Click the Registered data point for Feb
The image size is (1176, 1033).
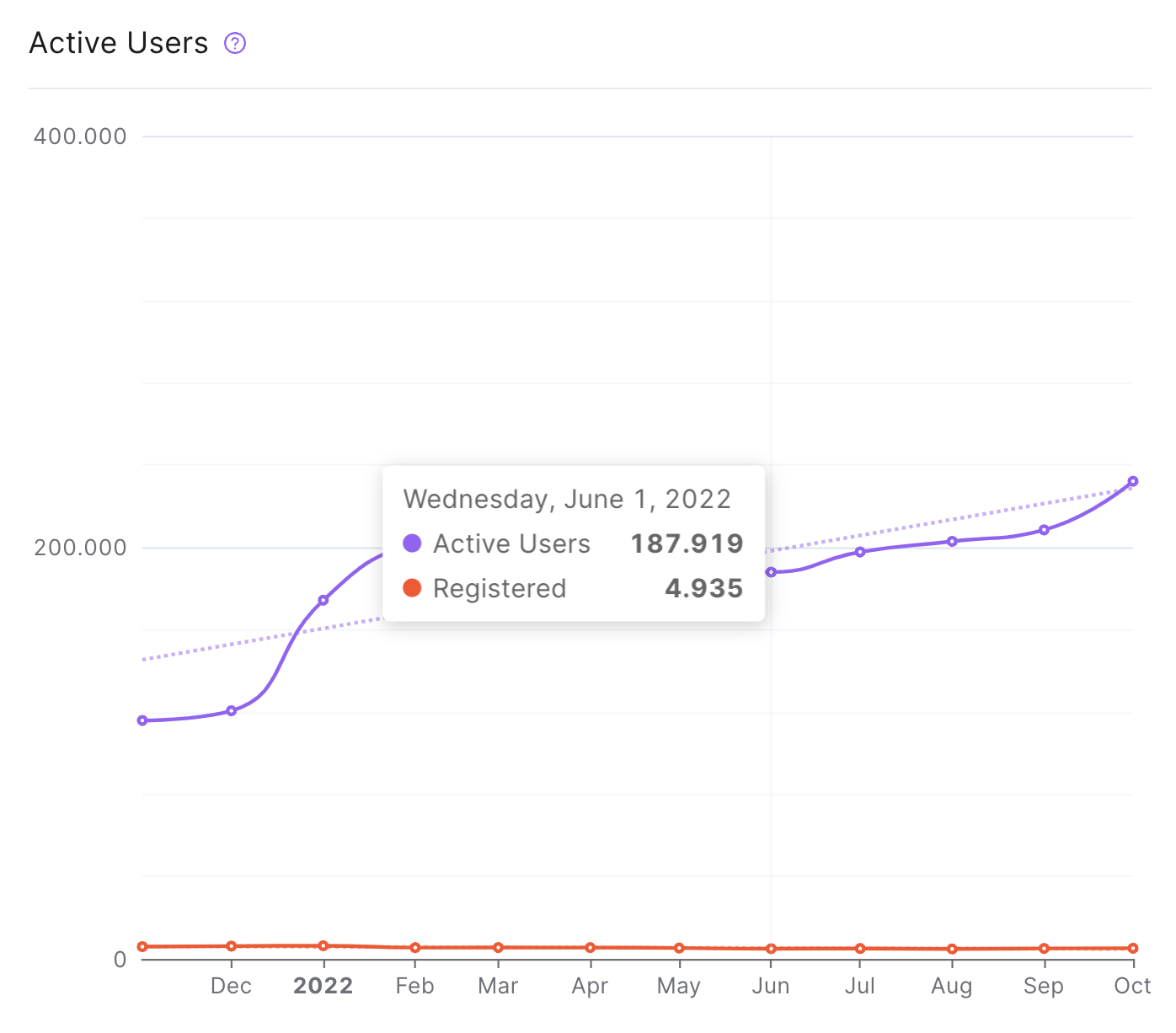coord(415,948)
